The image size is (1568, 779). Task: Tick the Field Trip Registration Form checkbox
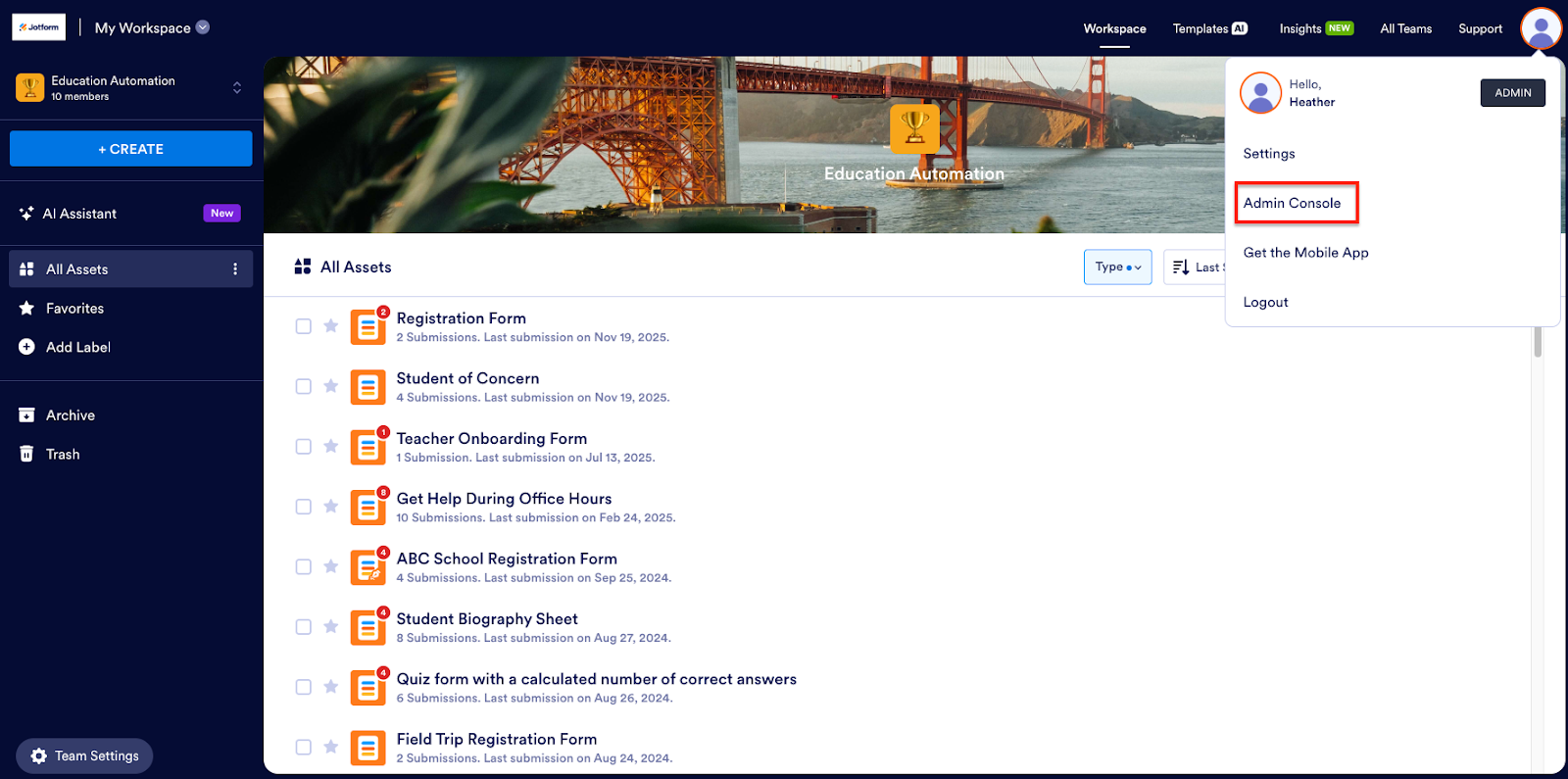pyautogui.click(x=304, y=747)
